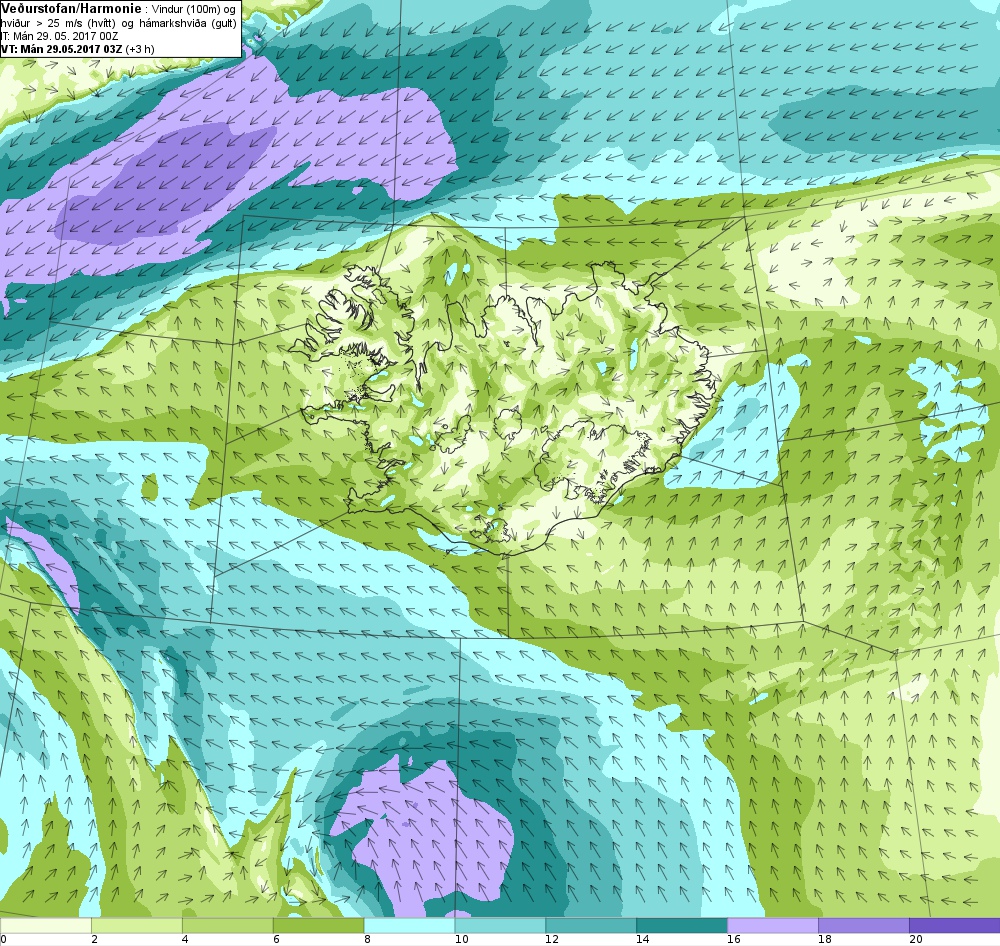This screenshot has height=946, width=1000.
Task: Click the 'hámarkshviða (gult)' description text
Action: tap(188, 23)
